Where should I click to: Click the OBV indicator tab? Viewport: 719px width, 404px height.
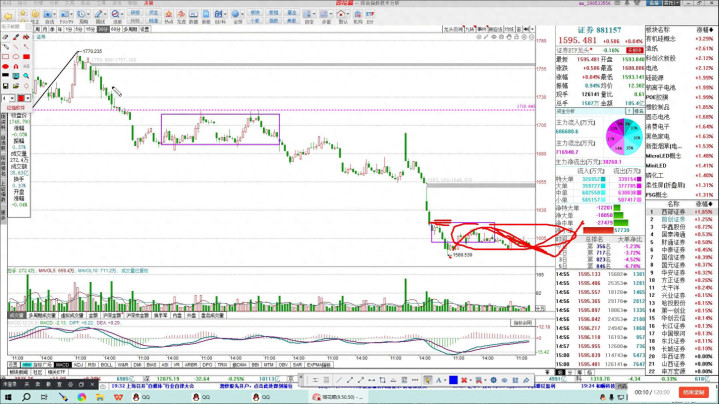coord(283,365)
